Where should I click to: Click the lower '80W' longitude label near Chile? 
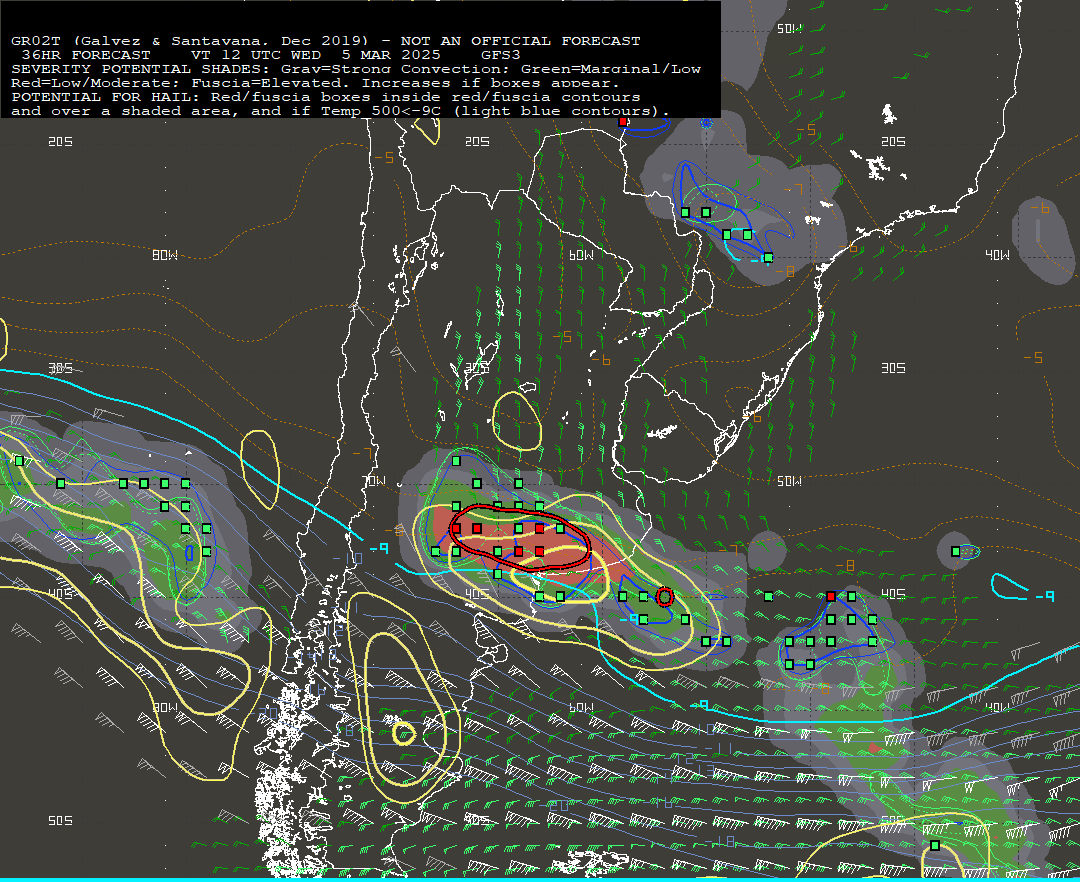(x=165, y=708)
